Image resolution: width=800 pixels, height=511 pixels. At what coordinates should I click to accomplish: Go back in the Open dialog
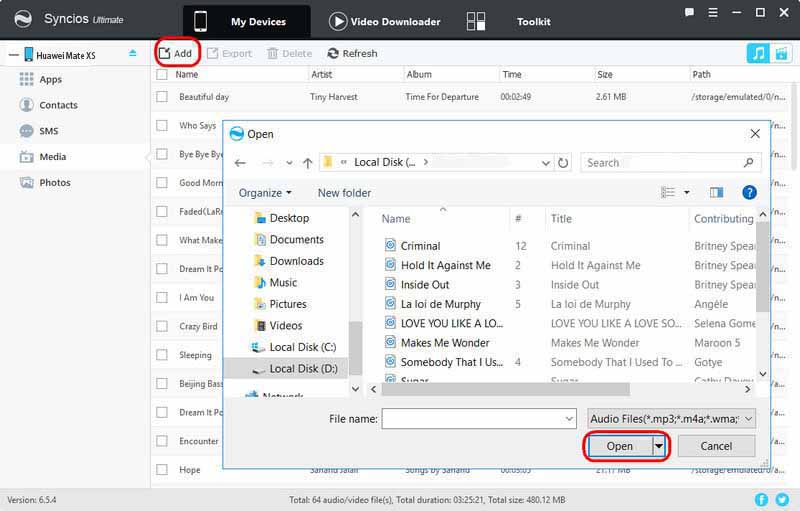pos(240,163)
